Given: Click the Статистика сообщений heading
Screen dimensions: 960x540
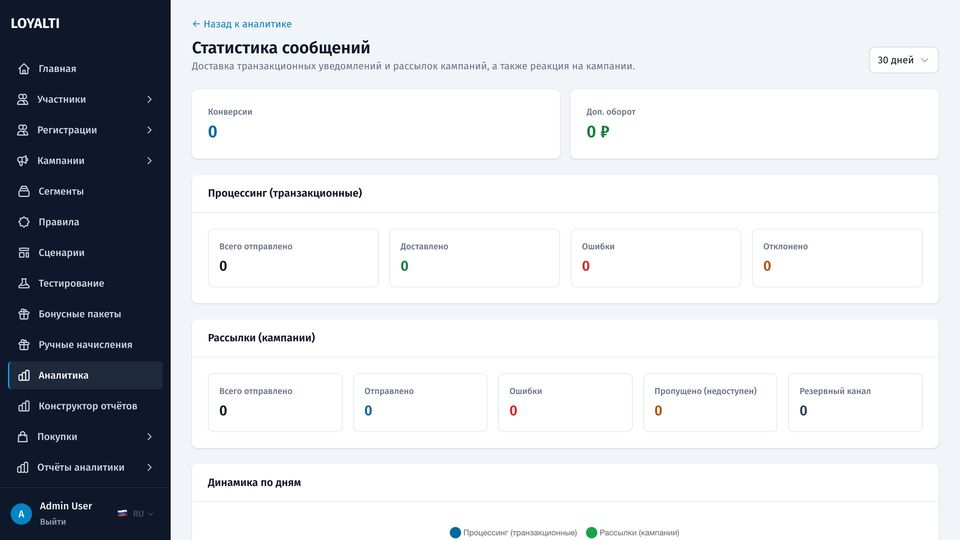Looking at the screenshot, I should [281, 48].
